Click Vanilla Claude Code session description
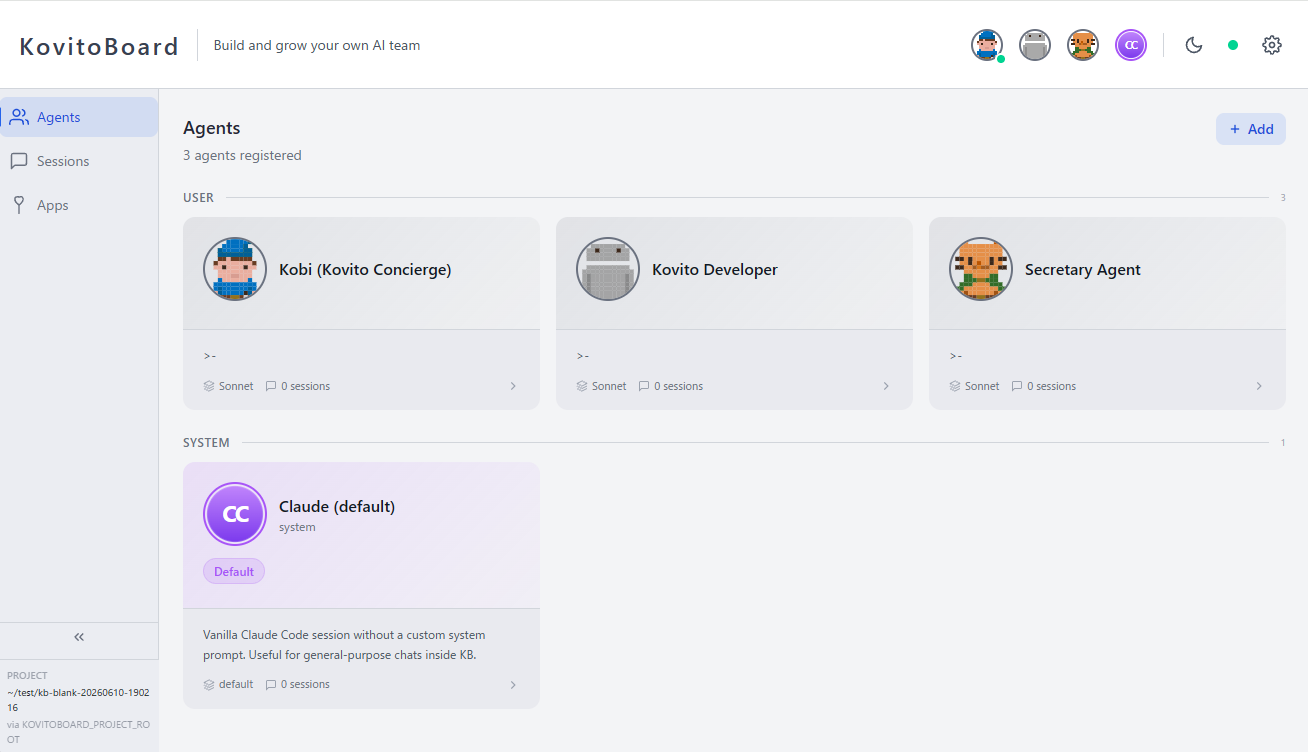The image size is (1308, 752). coord(344,645)
